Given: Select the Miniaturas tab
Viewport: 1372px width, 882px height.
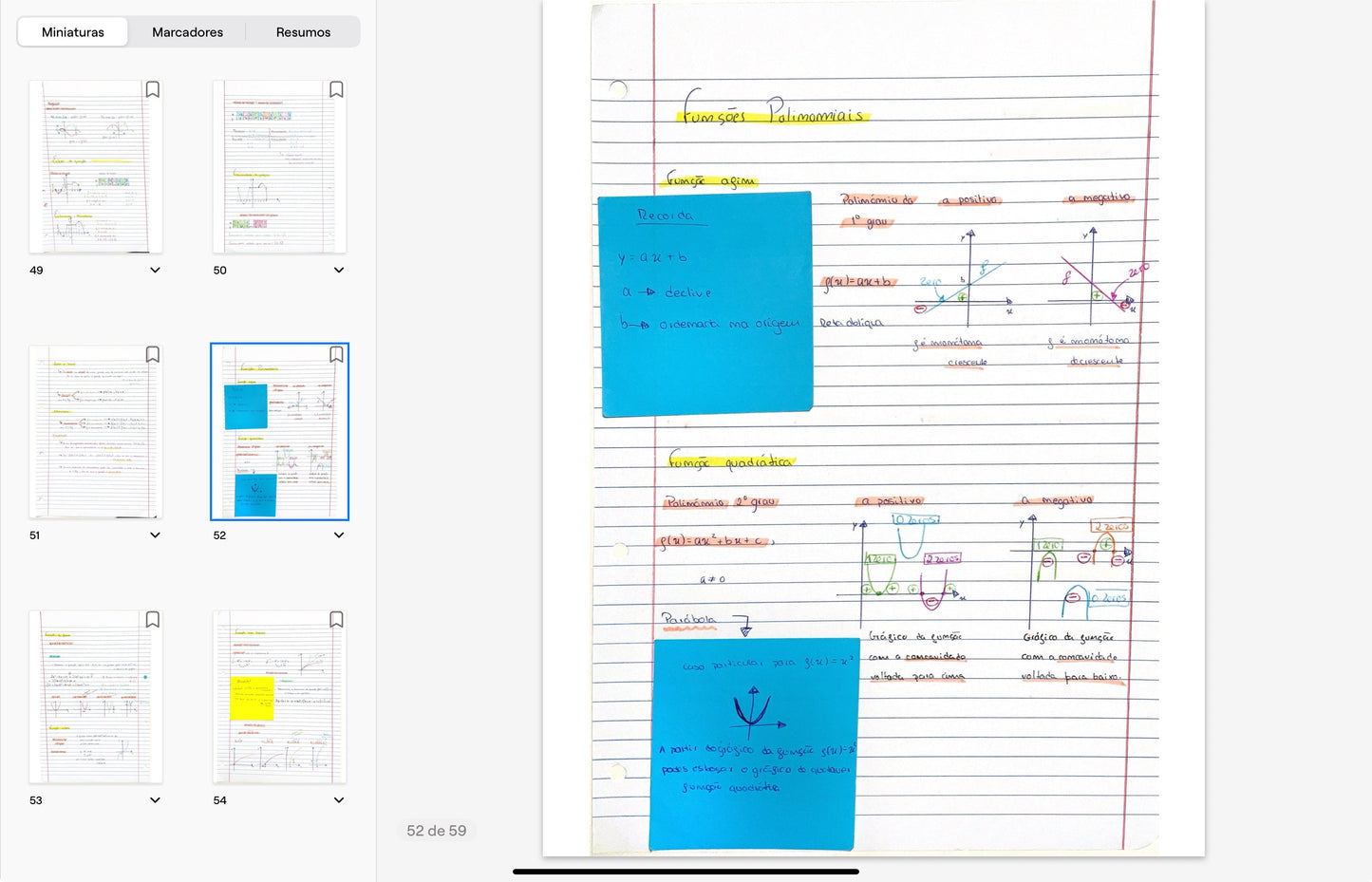Looking at the screenshot, I should [x=73, y=32].
